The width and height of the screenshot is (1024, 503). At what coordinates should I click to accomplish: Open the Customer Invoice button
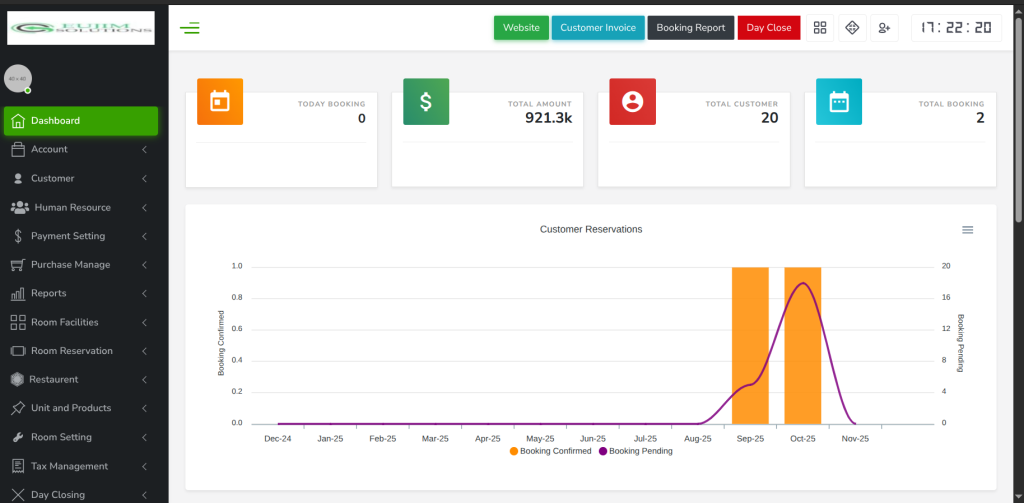pyautogui.click(x=597, y=28)
